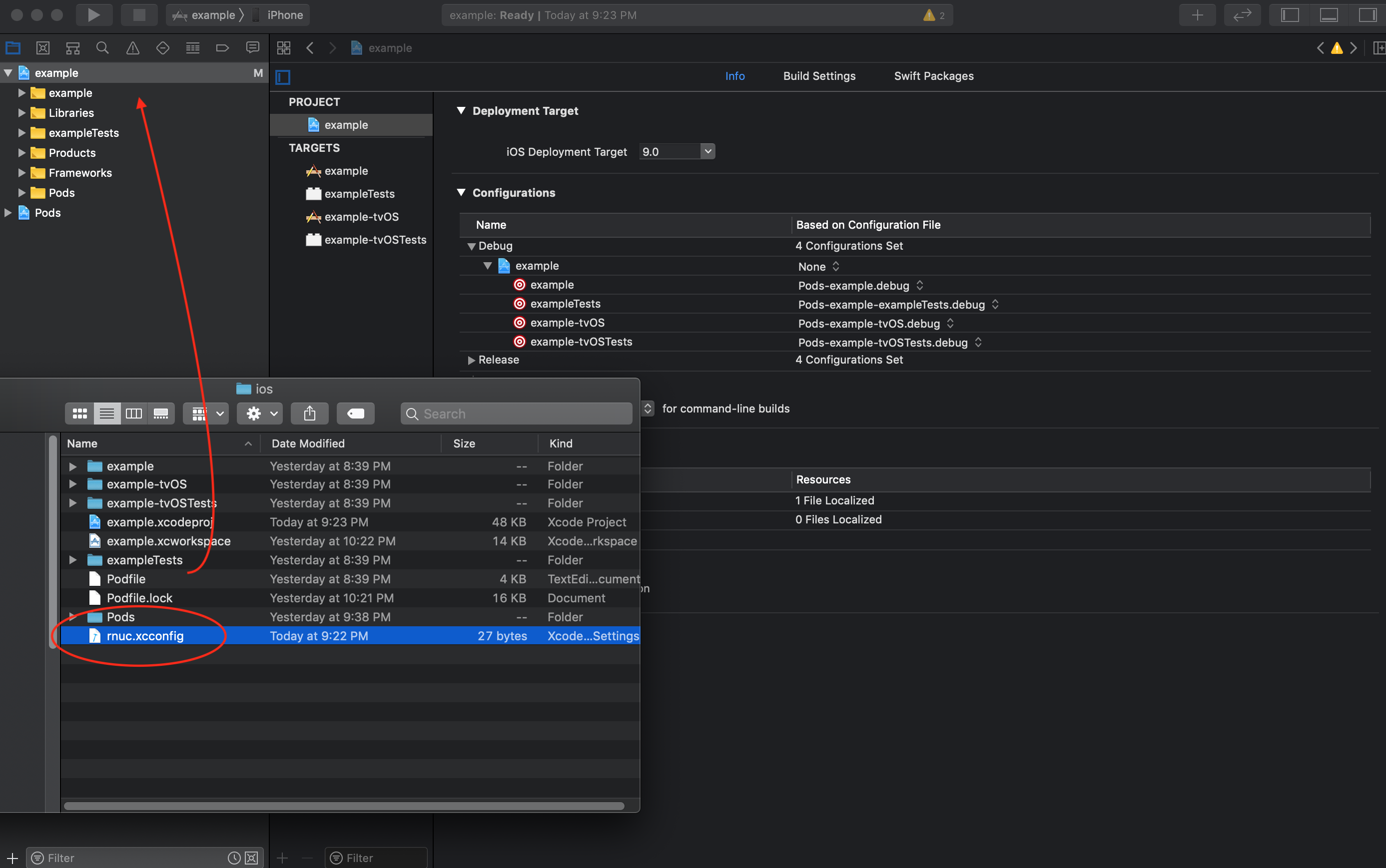This screenshot has height=868, width=1386.
Task: Select the exampleTests target in the targets list
Action: tap(359, 194)
